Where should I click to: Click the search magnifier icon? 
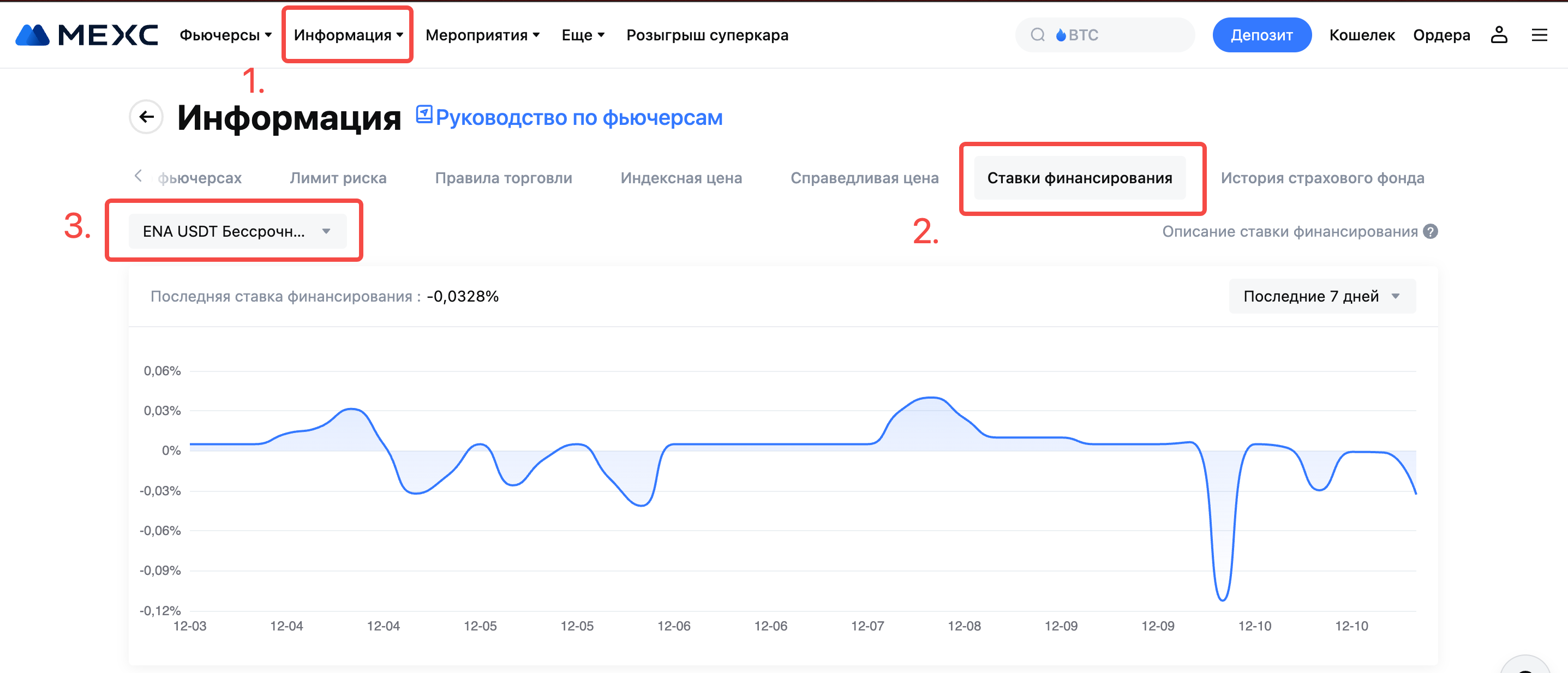[1037, 35]
